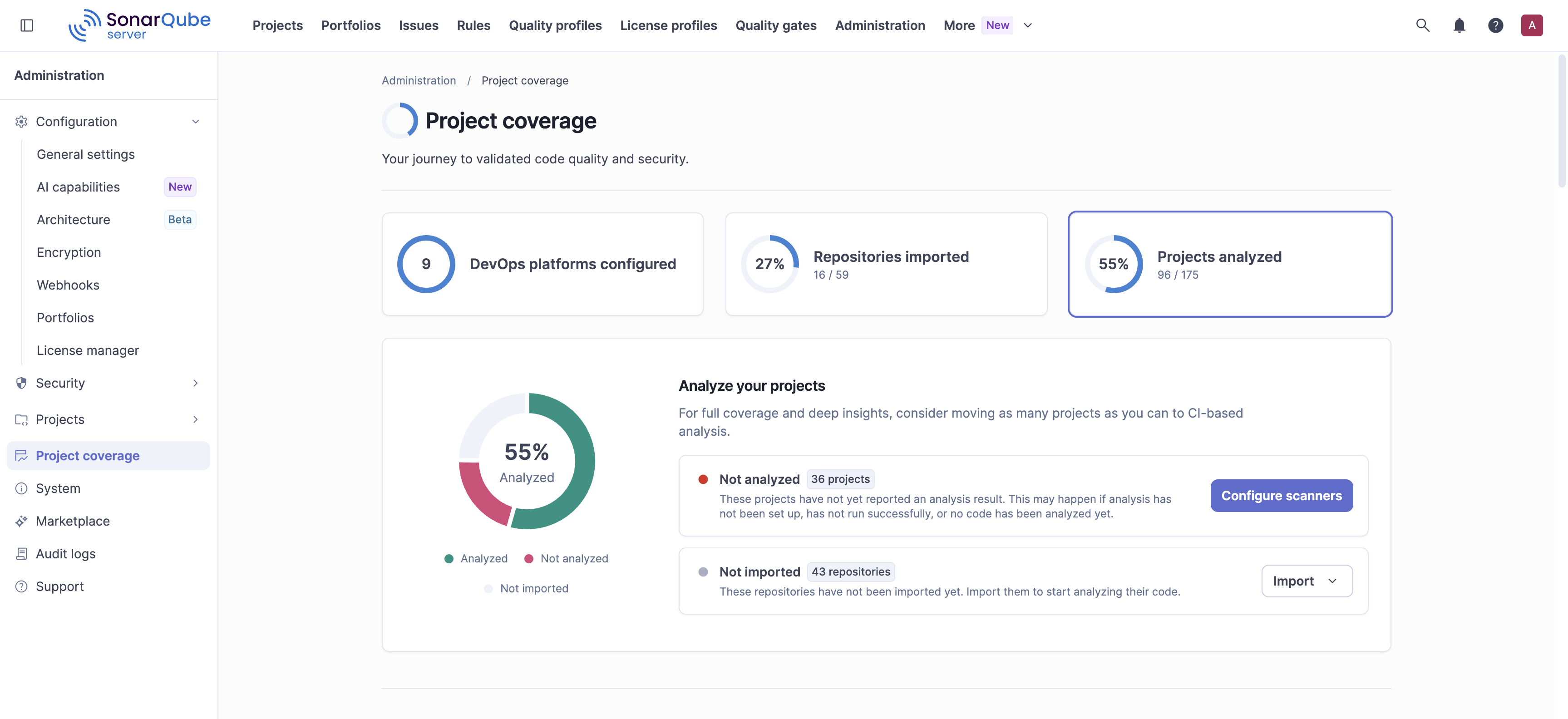Click the Security shield icon
Viewport: 1568px width, 719px height.
coord(21,383)
